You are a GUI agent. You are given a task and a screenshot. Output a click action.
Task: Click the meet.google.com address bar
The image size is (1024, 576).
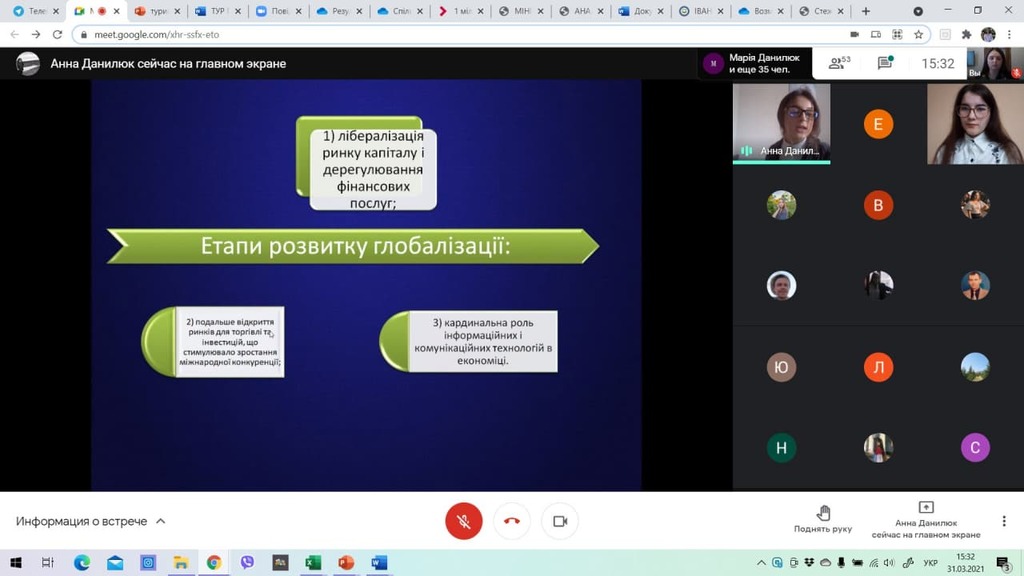400,34
